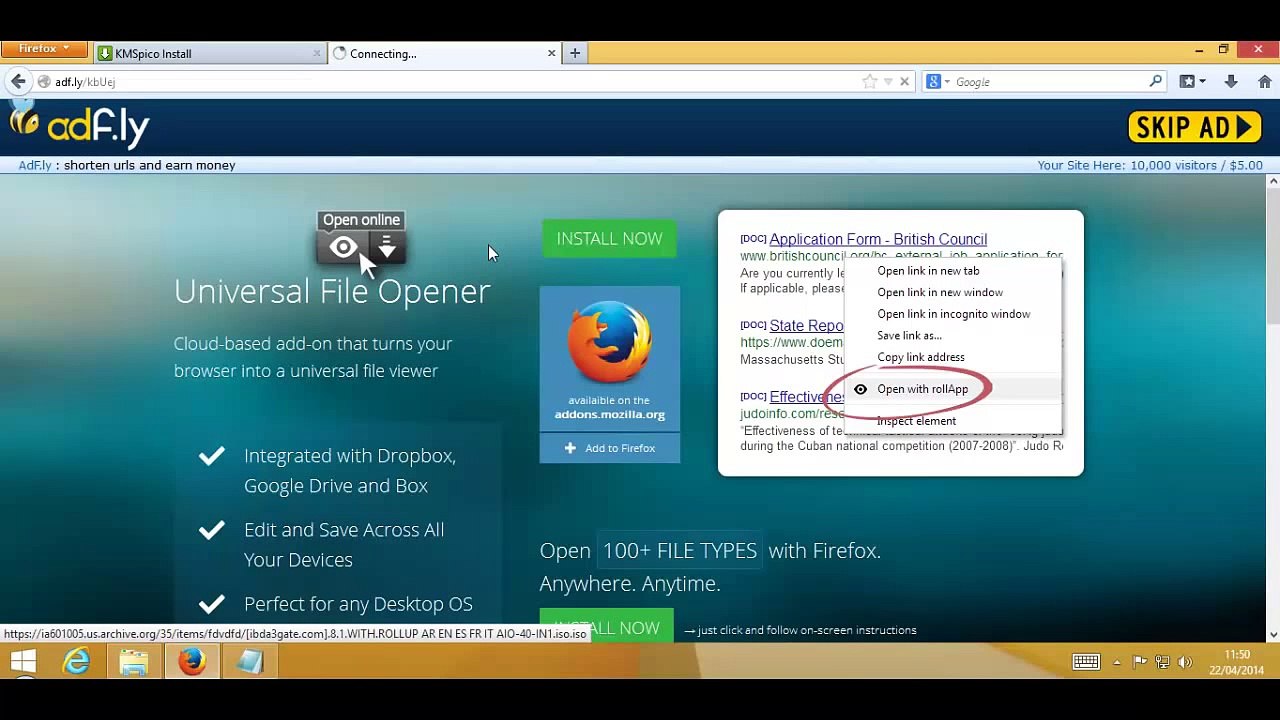Screen dimensions: 1280x720
Task: Click the download arrow beside the eye icon
Action: pyautogui.click(x=388, y=247)
